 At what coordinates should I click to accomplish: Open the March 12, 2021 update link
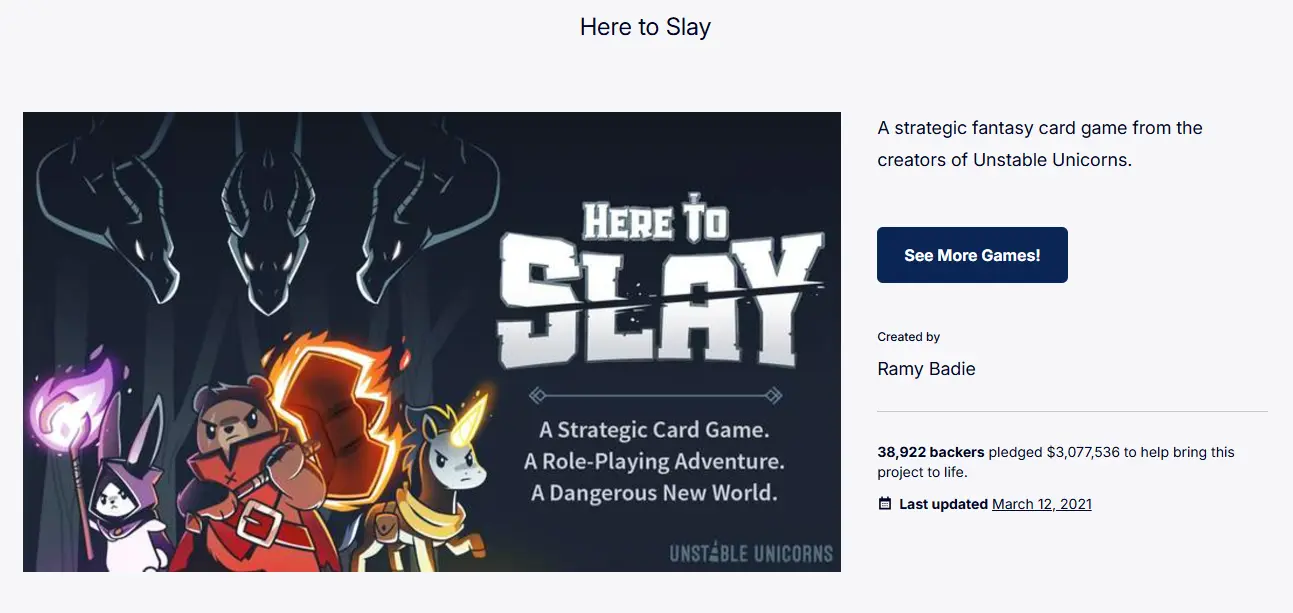(1042, 504)
